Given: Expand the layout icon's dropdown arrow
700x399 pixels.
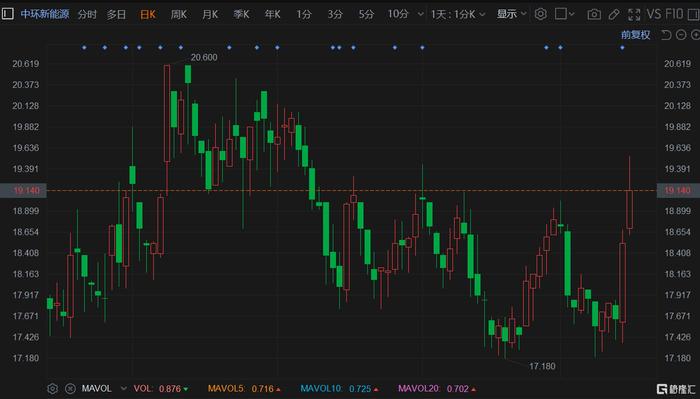Looking at the screenshot, I should pyautogui.click(x=571, y=15).
